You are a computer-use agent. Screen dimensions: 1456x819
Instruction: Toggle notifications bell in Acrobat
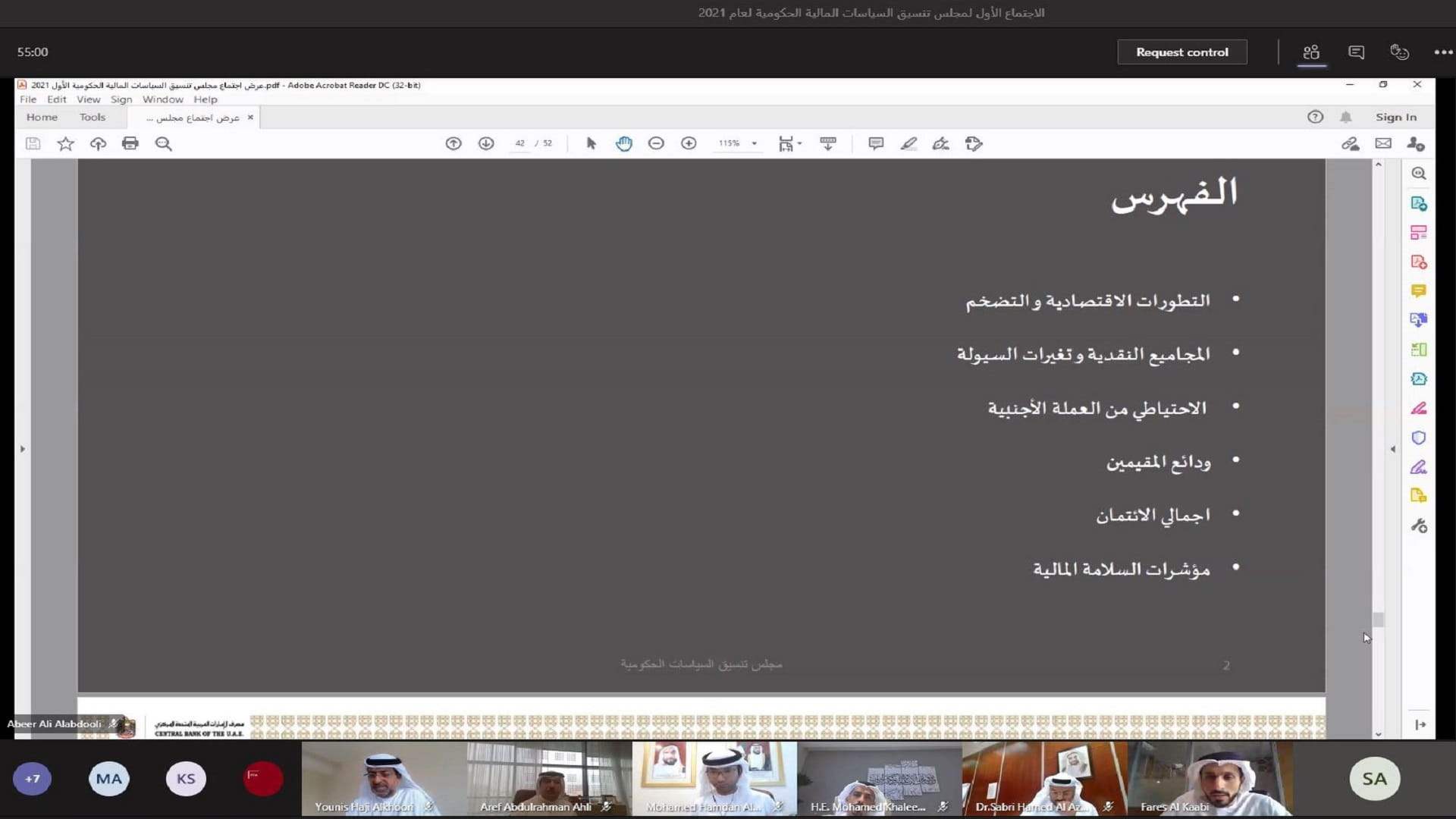point(1345,117)
